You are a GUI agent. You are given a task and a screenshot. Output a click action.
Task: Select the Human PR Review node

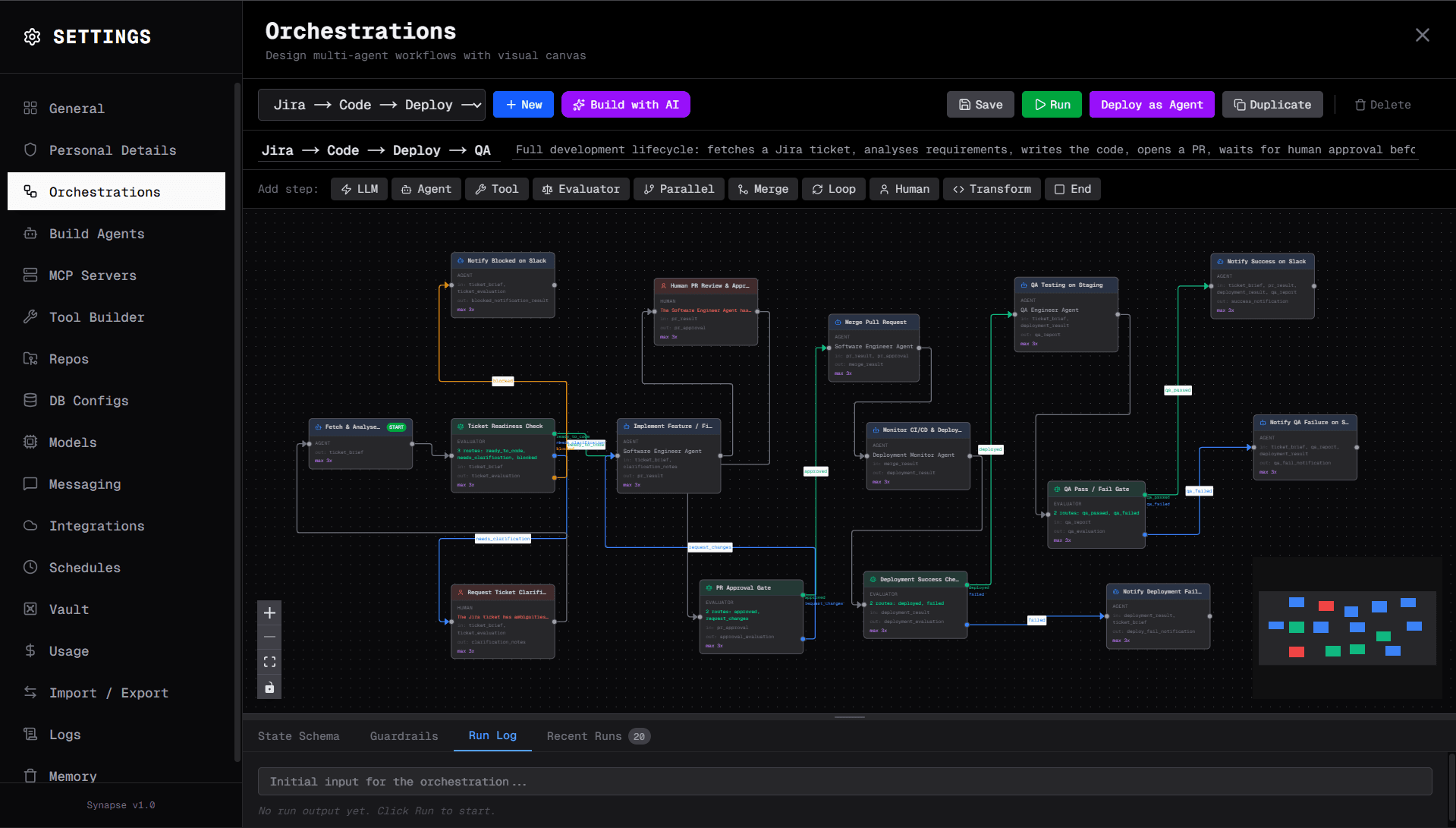(x=706, y=312)
